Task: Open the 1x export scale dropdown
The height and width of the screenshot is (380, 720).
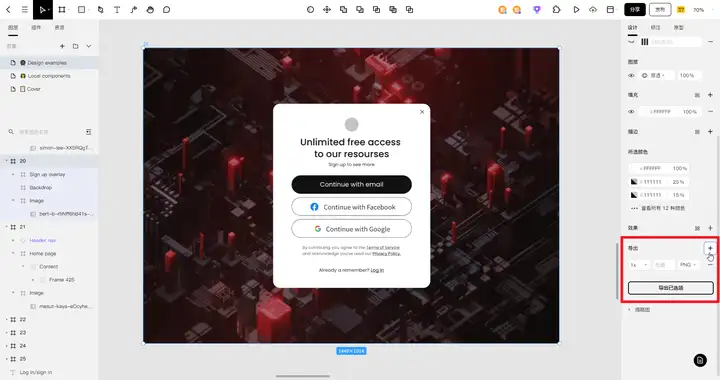Action: pyautogui.click(x=639, y=265)
